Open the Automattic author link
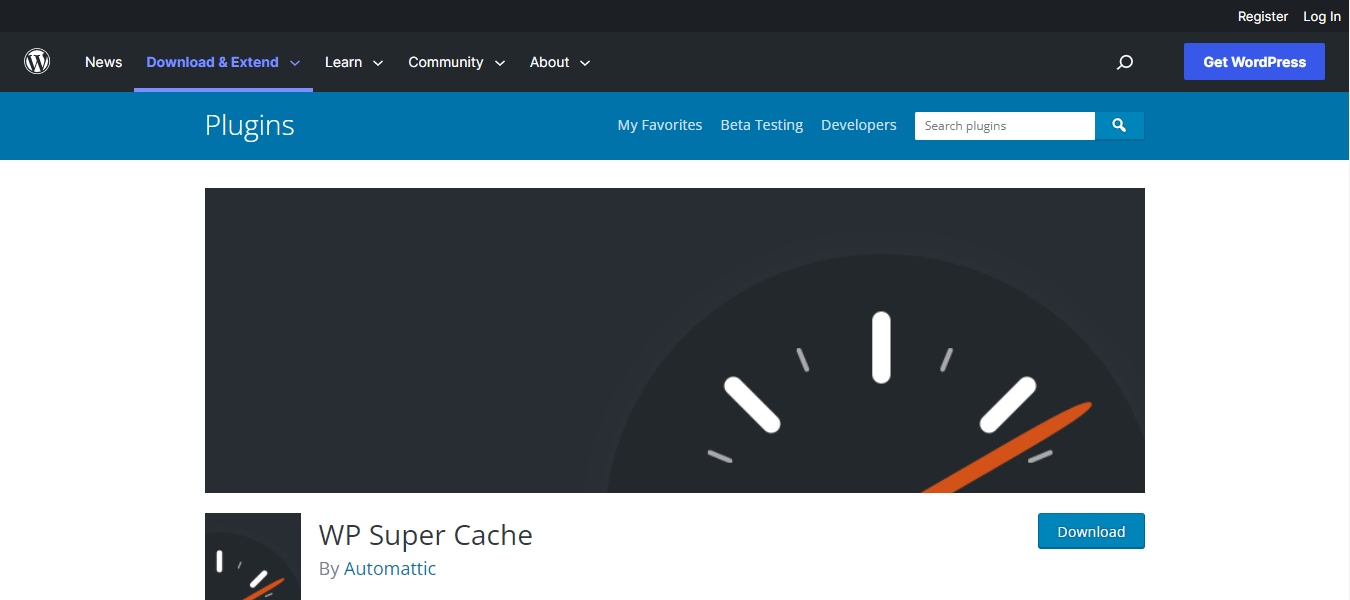 (390, 569)
